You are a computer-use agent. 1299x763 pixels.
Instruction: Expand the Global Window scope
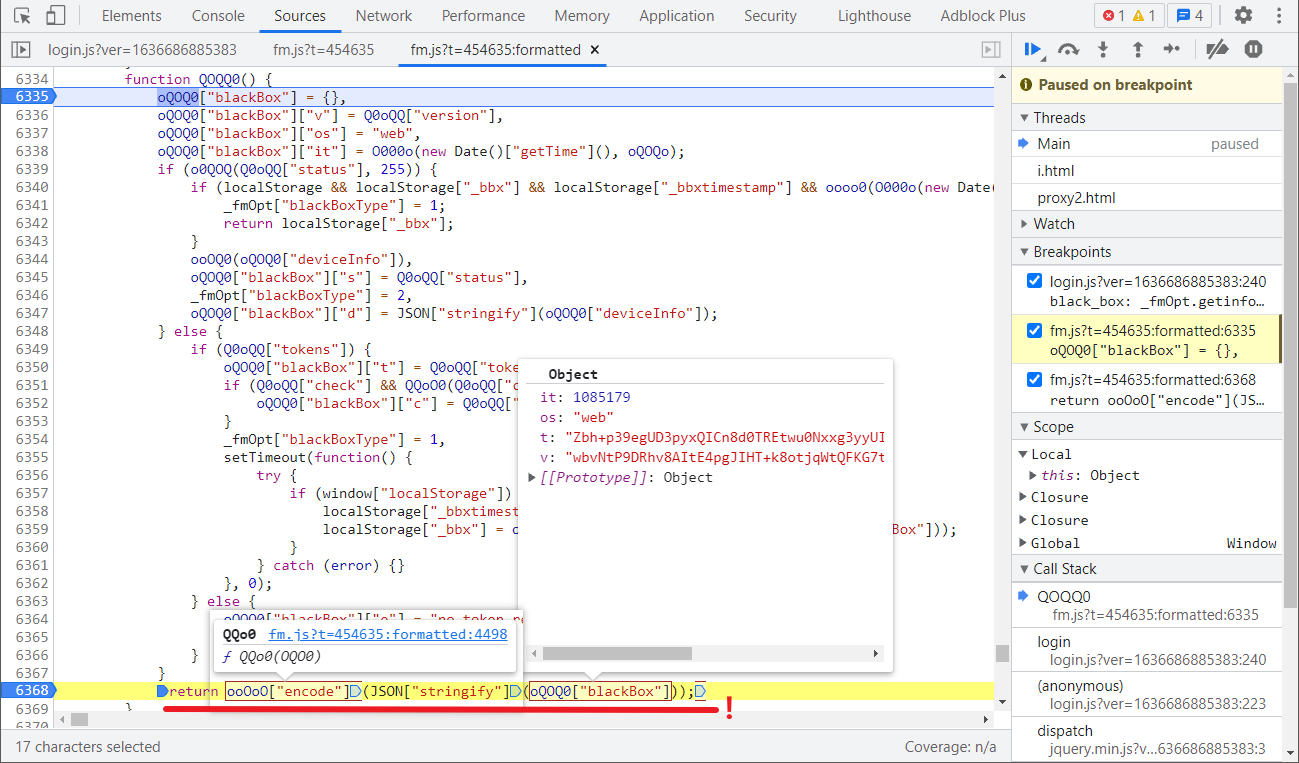pos(1023,544)
